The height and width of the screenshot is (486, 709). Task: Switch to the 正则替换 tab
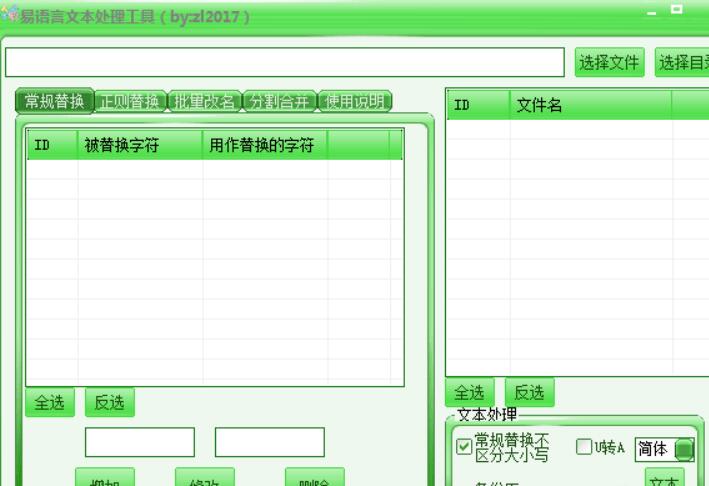pos(130,101)
